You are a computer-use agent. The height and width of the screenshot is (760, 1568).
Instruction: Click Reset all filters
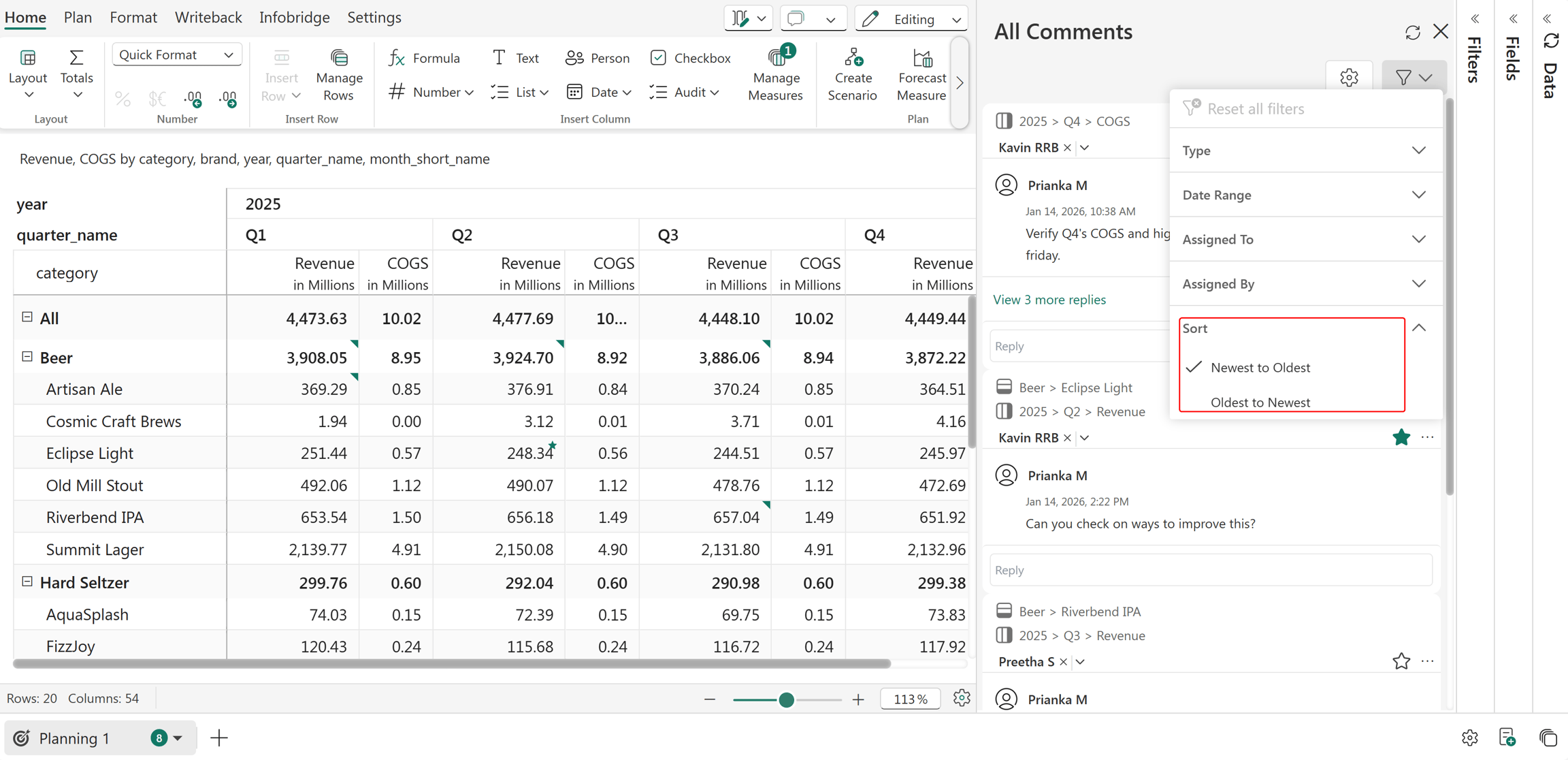[1255, 108]
